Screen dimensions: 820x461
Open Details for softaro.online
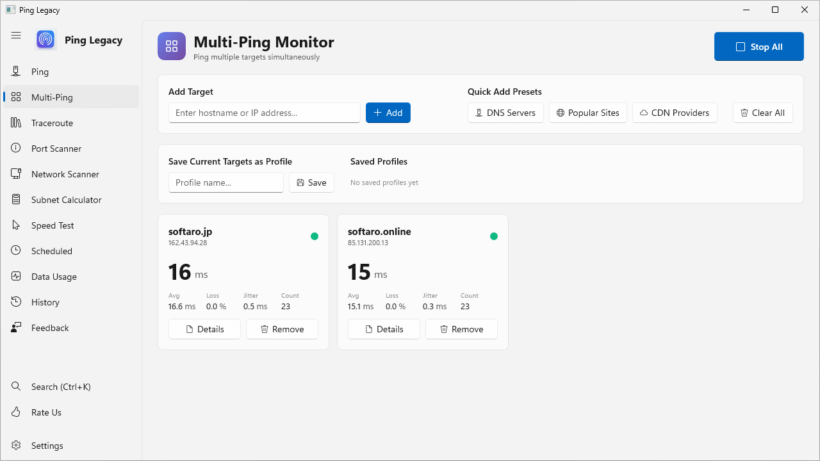pos(384,329)
